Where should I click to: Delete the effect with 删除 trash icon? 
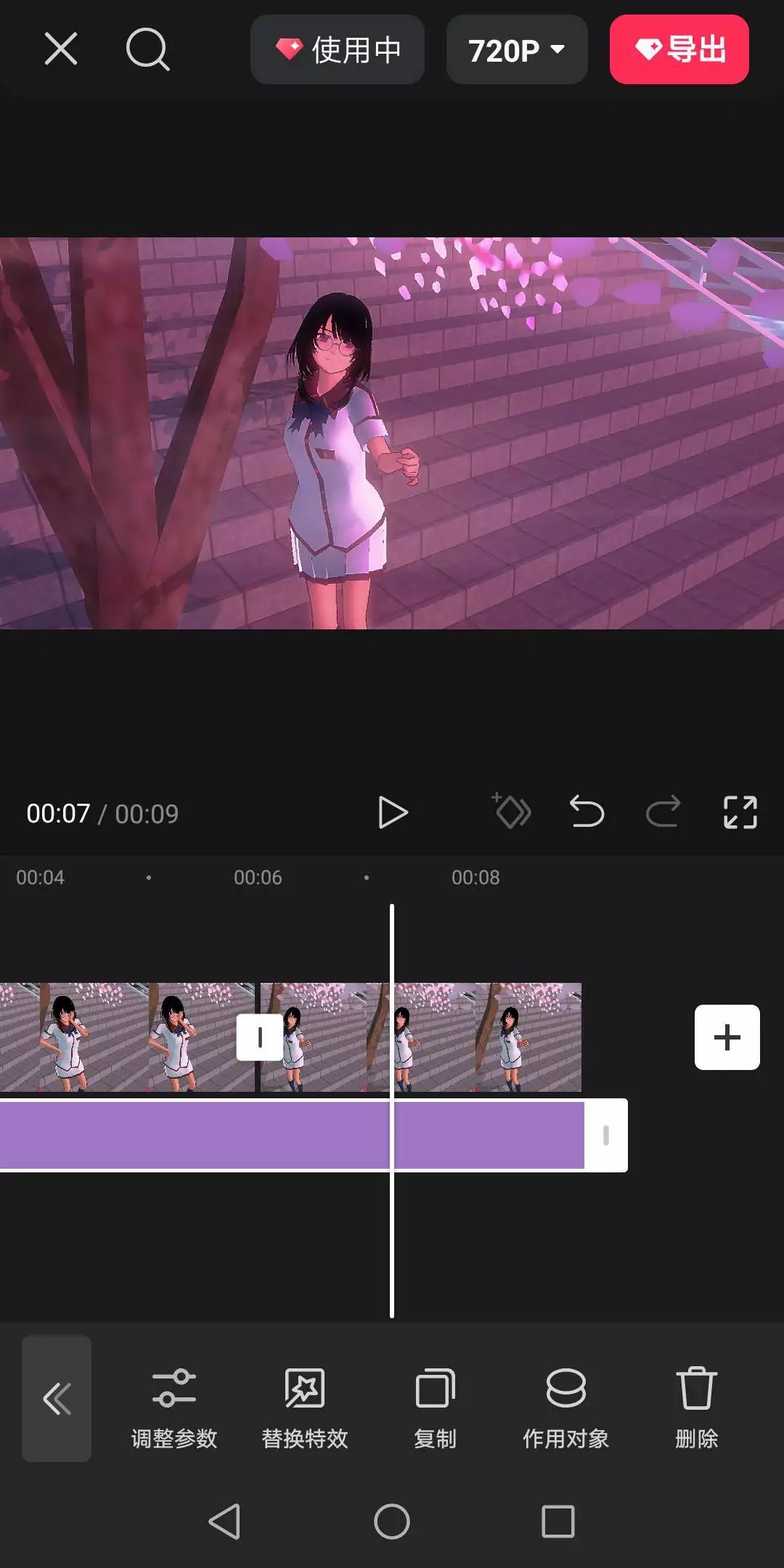point(697,1410)
